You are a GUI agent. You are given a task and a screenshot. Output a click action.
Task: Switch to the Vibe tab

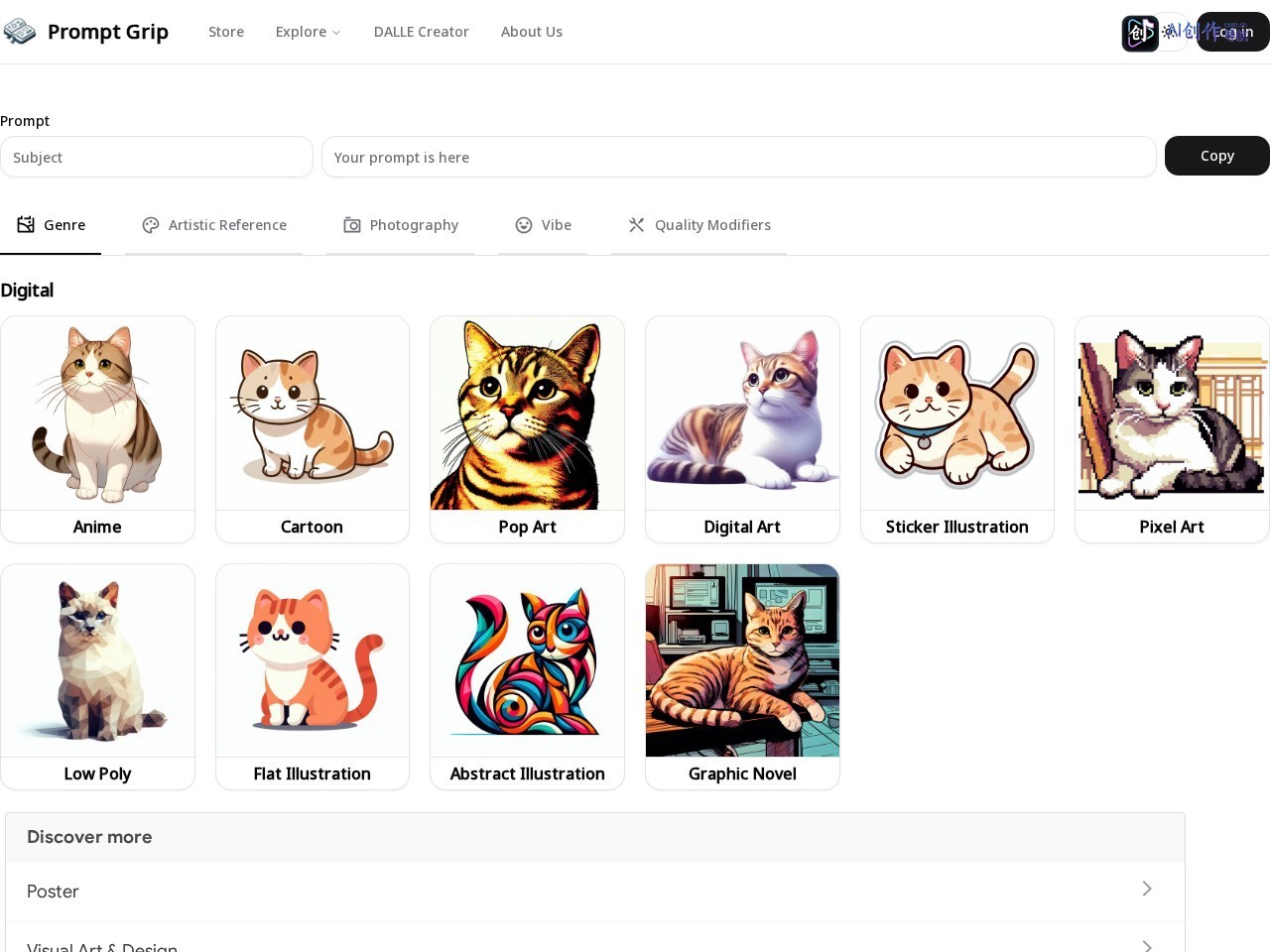543,225
